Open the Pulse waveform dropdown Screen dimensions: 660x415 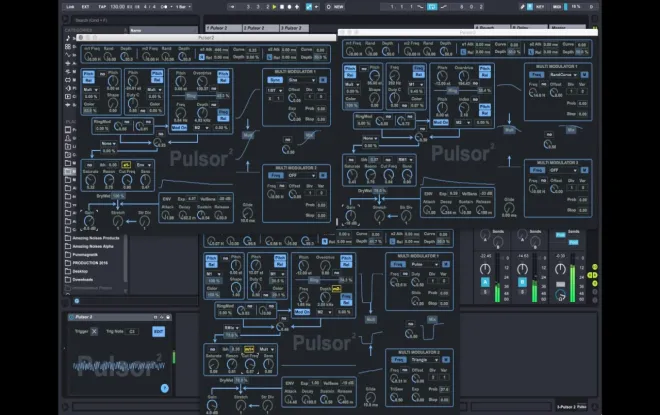click(424, 264)
